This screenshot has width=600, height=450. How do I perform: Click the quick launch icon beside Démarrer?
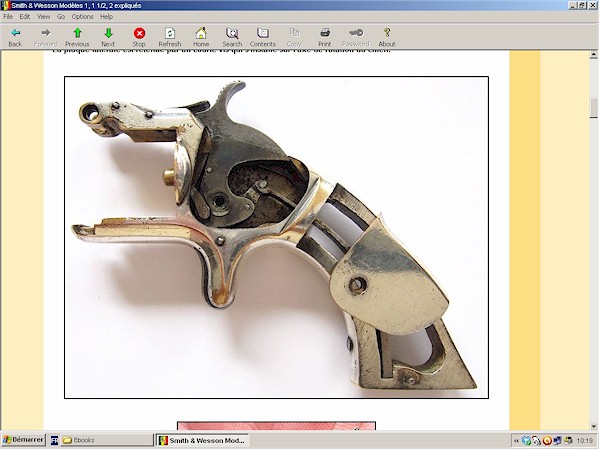(x=54, y=440)
